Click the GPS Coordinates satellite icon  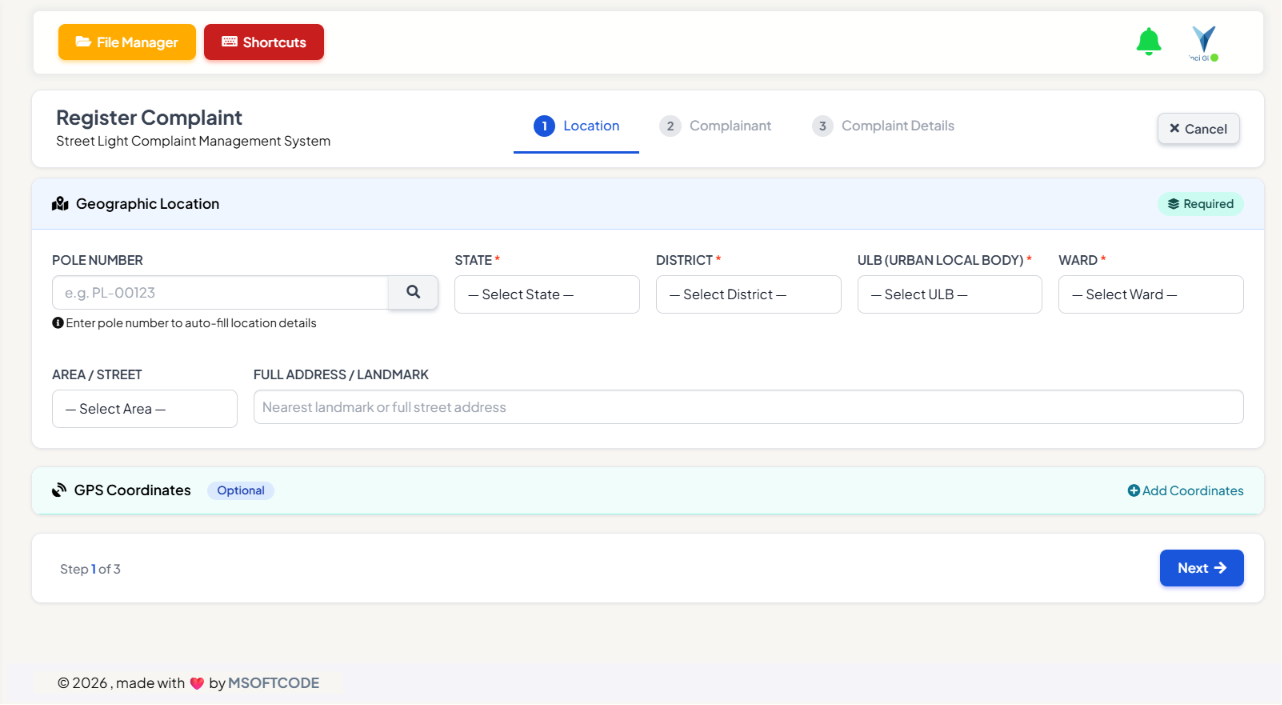click(x=59, y=491)
